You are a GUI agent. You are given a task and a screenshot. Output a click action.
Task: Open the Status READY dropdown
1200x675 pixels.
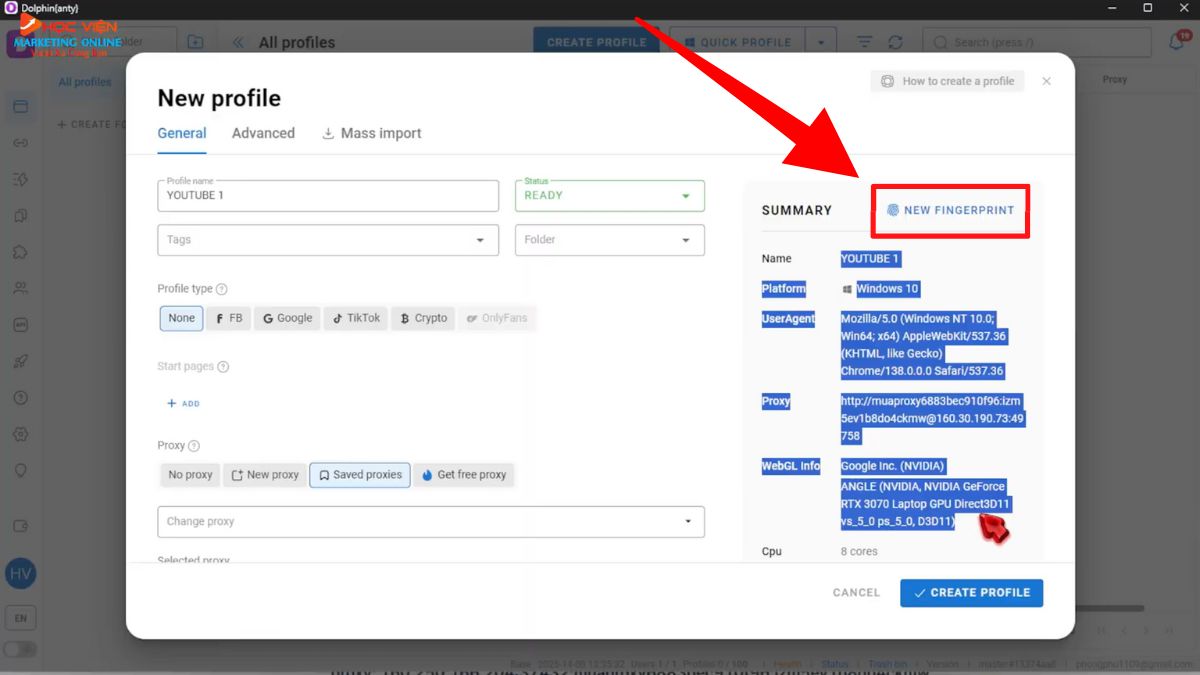[609, 196]
